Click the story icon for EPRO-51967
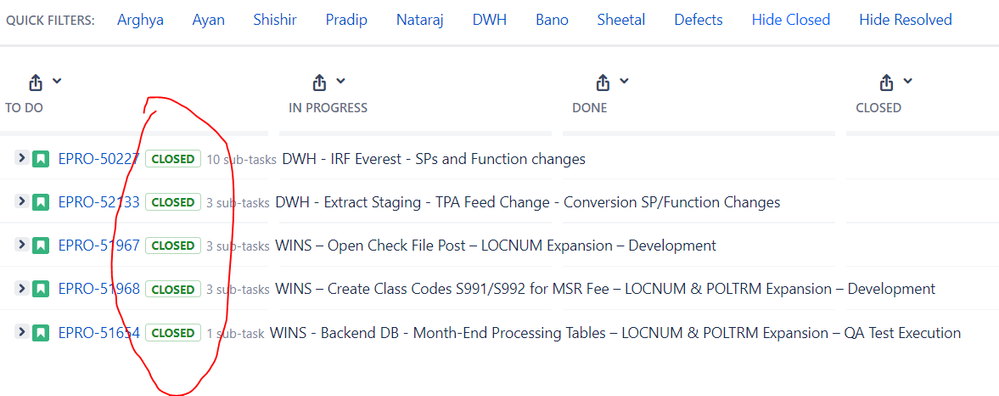The image size is (999, 396). [x=41, y=245]
